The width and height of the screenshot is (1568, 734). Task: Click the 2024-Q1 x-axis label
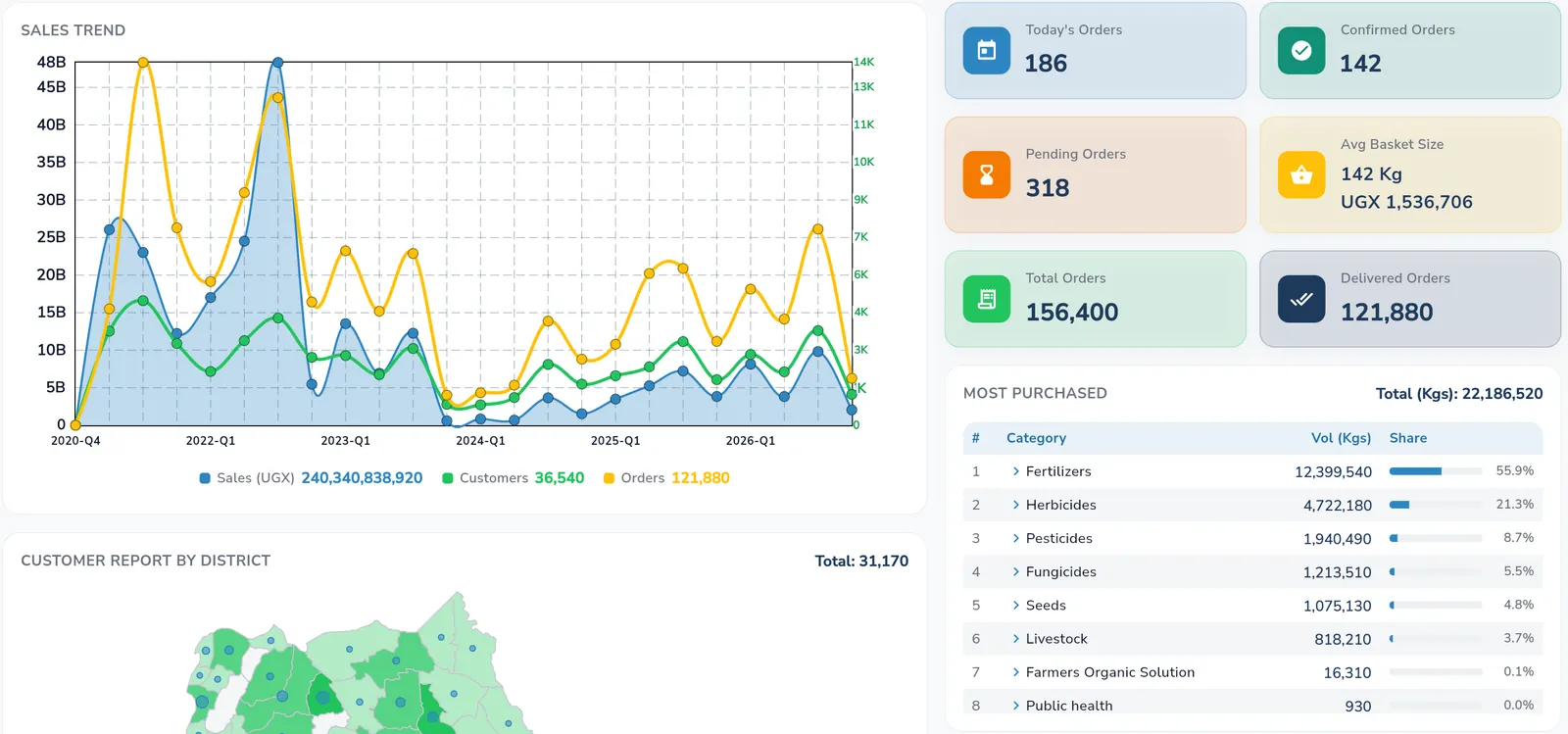[480, 441]
